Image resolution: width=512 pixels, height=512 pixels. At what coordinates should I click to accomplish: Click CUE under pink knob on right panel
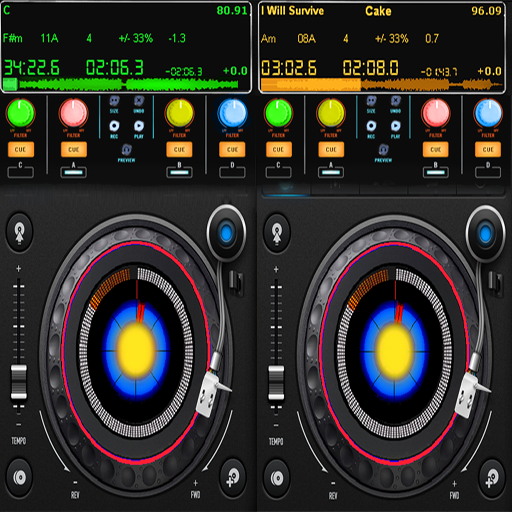pyautogui.click(x=436, y=150)
